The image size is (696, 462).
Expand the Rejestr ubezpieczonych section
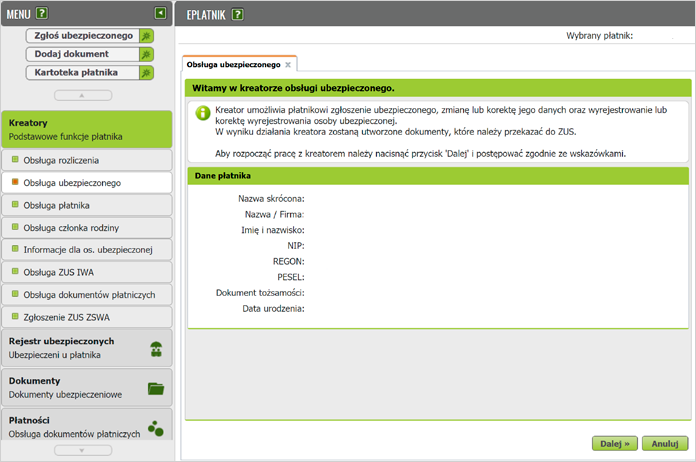(x=87, y=348)
